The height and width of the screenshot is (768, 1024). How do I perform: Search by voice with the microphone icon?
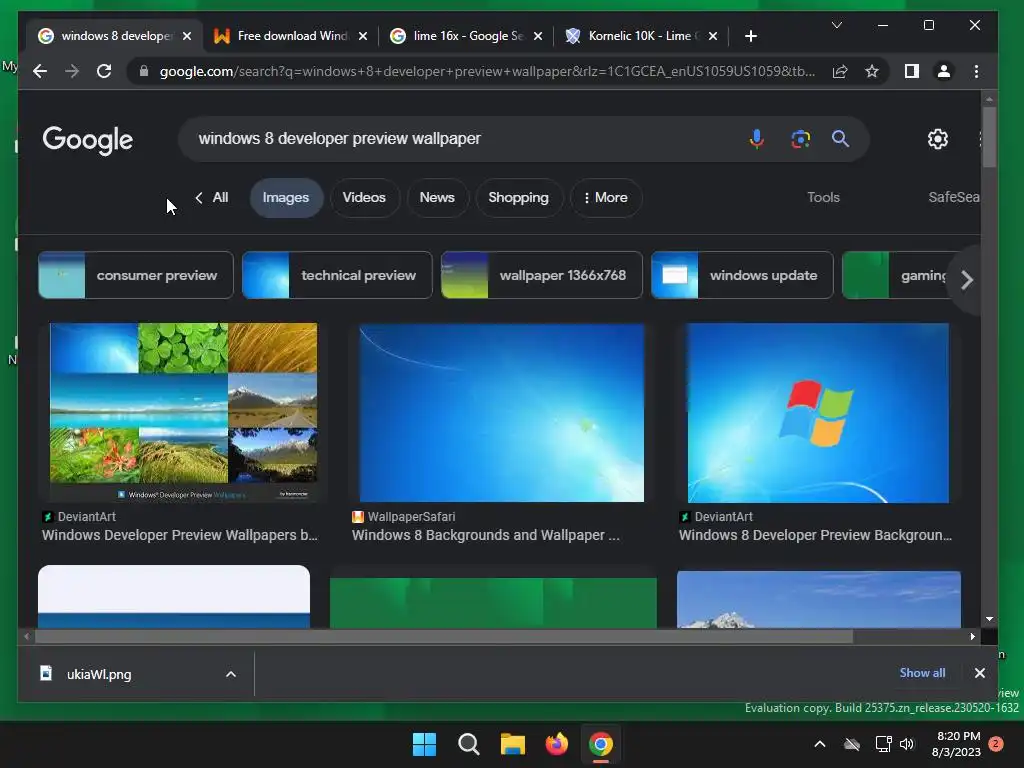(x=757, y=139)
